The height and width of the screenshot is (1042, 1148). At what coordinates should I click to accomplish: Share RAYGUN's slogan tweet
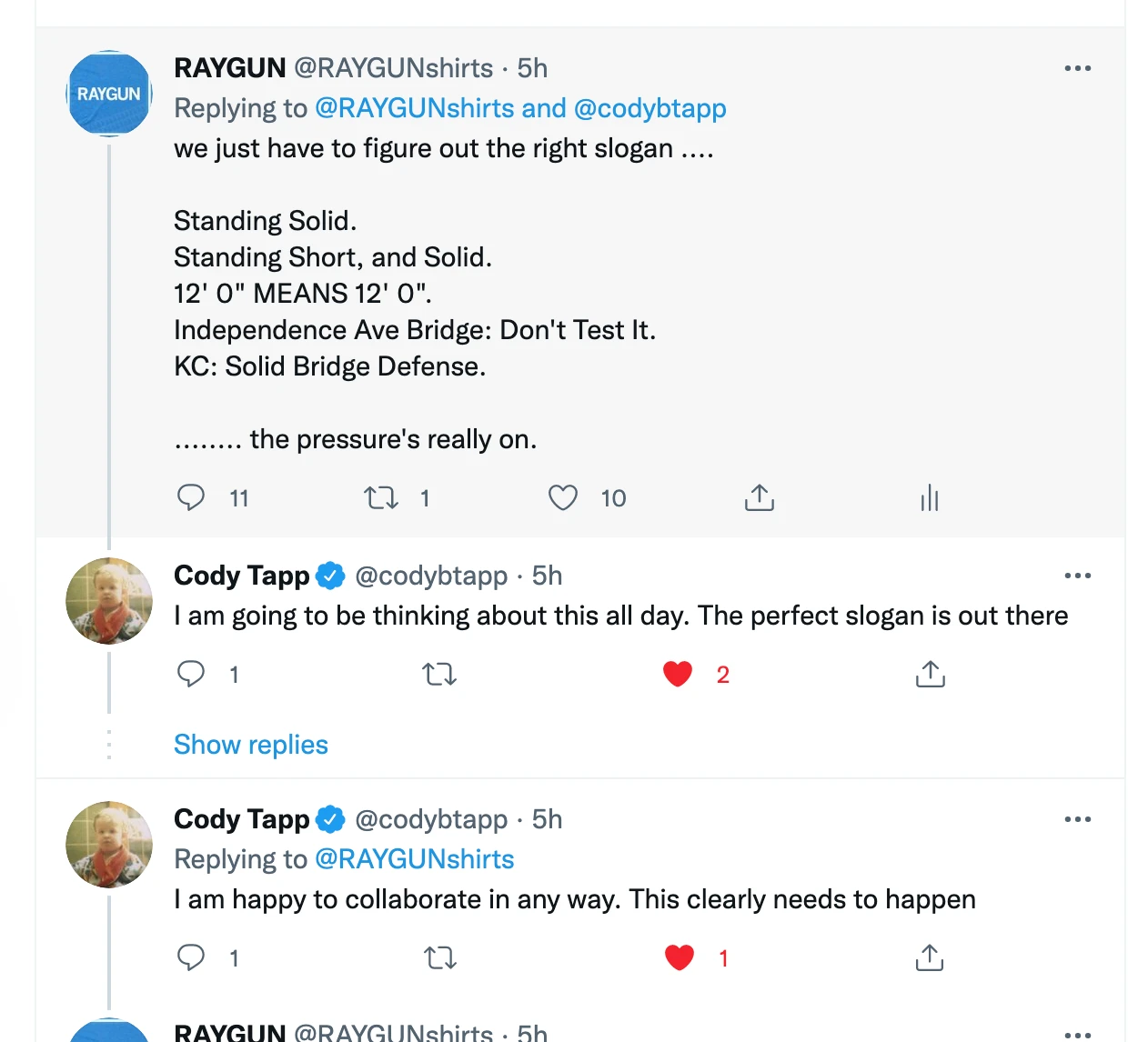click(x=759, y=497)
